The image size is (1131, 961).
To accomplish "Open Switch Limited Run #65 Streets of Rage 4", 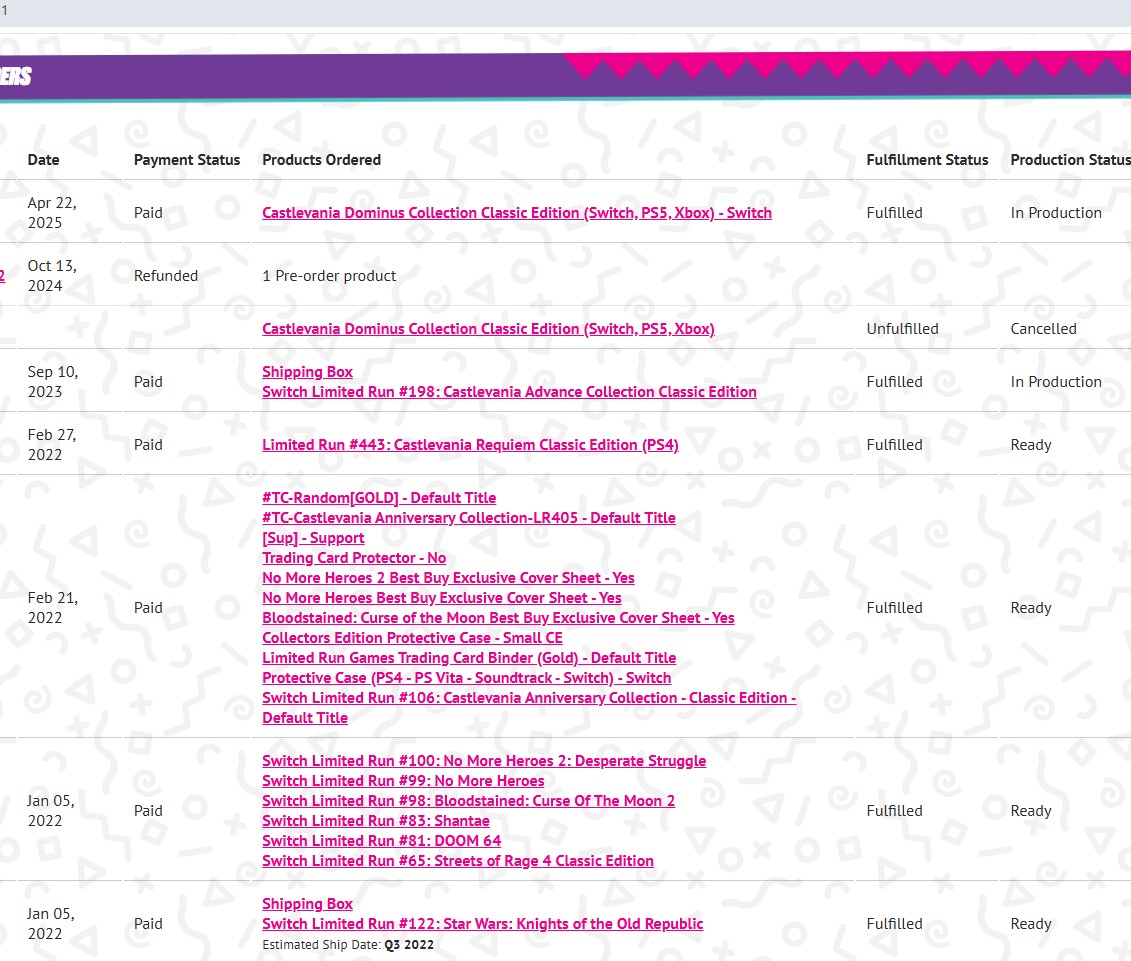I will 458,861.
